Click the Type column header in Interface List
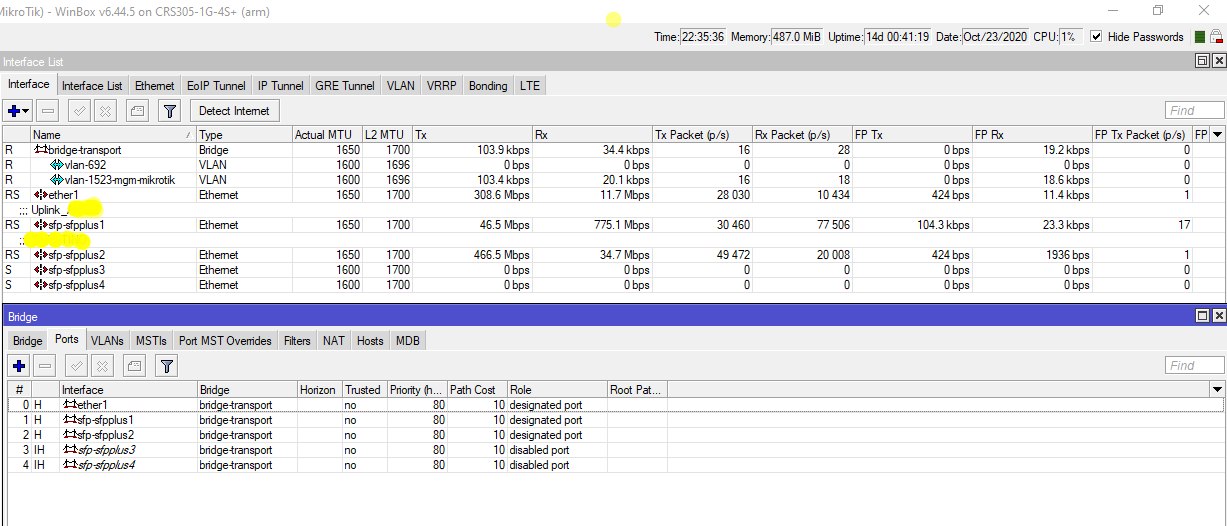 pyautogui.click(x=244, y=135)
